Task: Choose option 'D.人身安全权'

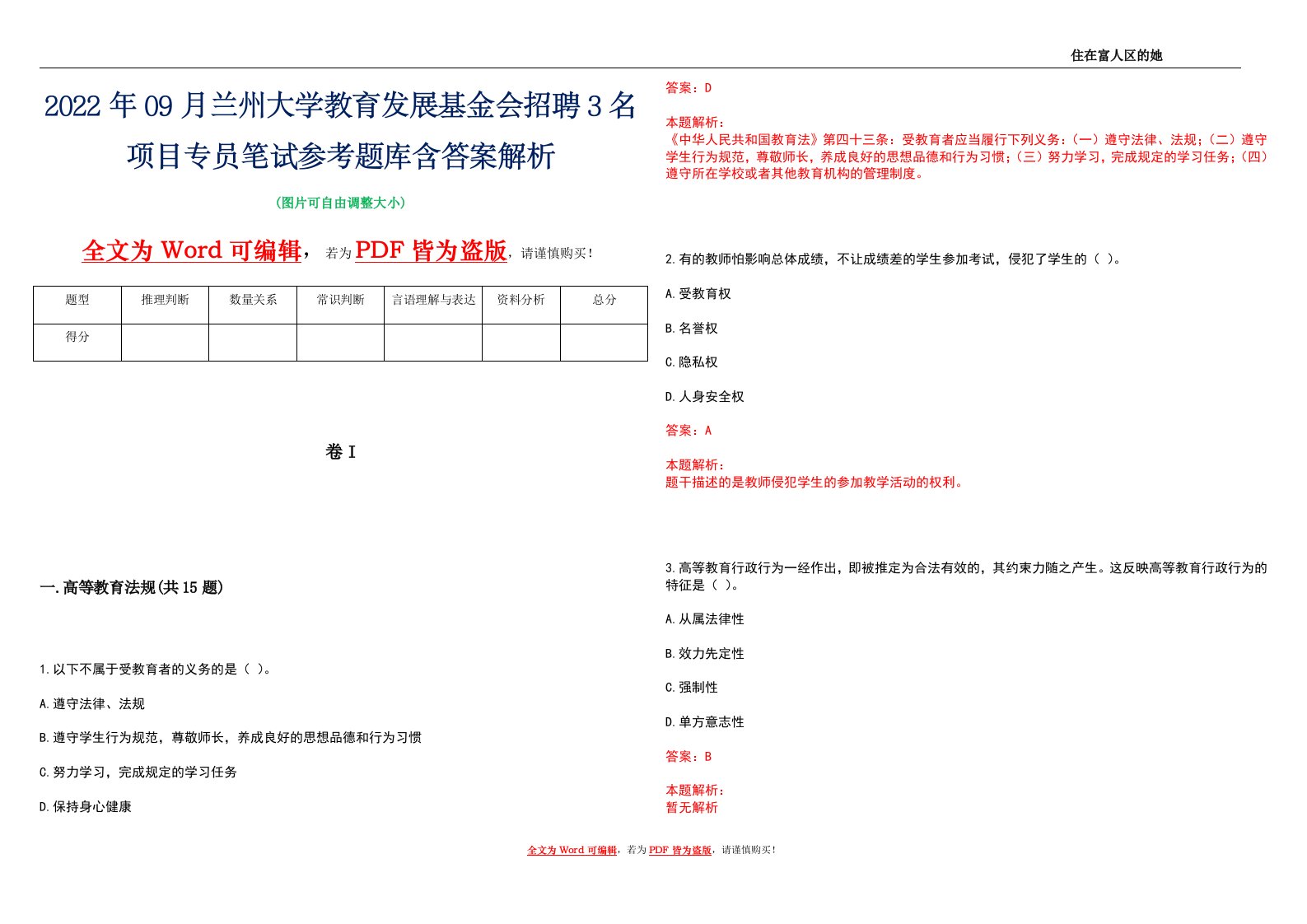Action: tap(705, 397)
